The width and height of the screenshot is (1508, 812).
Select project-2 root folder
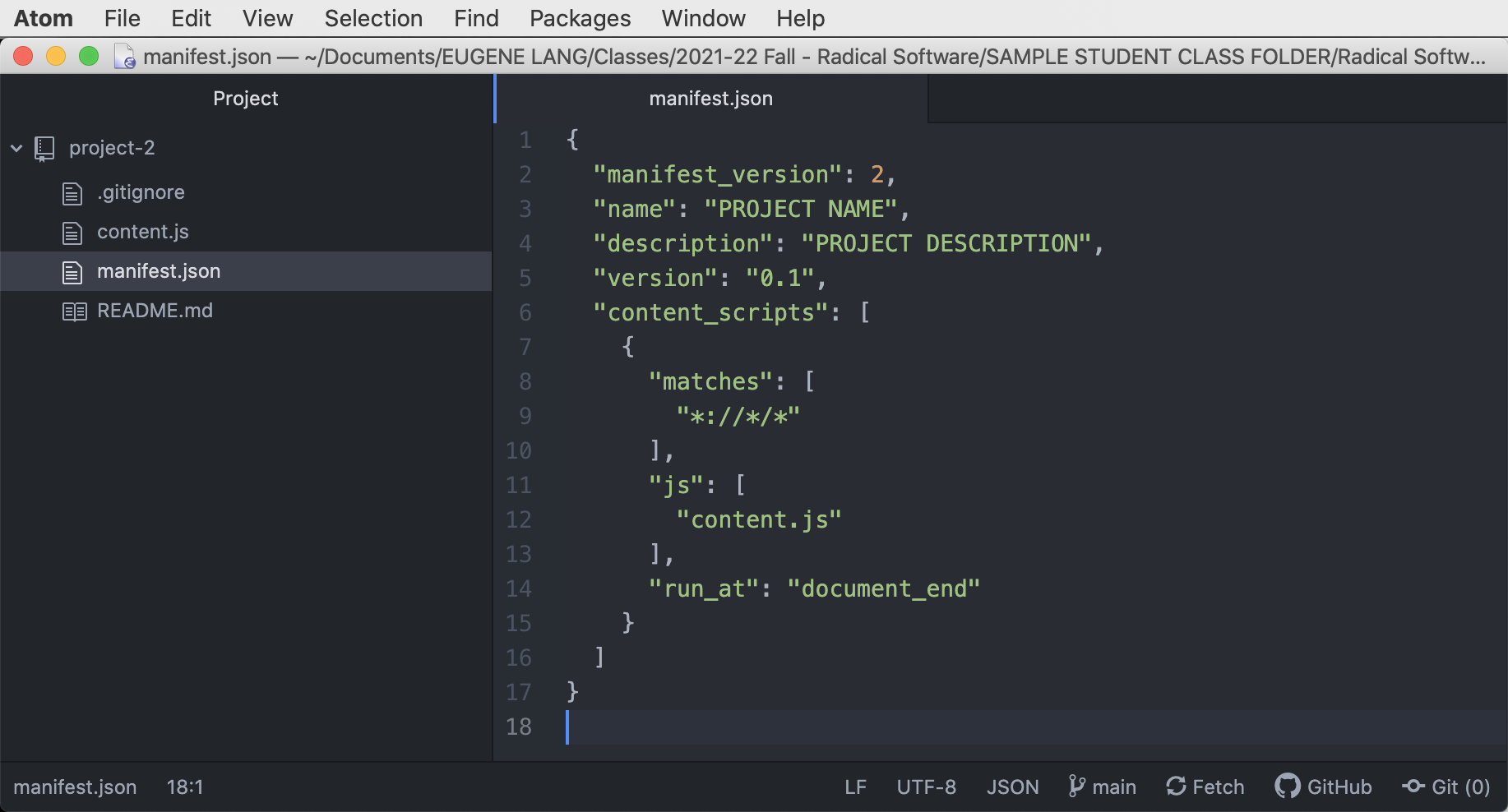point(112,148)
